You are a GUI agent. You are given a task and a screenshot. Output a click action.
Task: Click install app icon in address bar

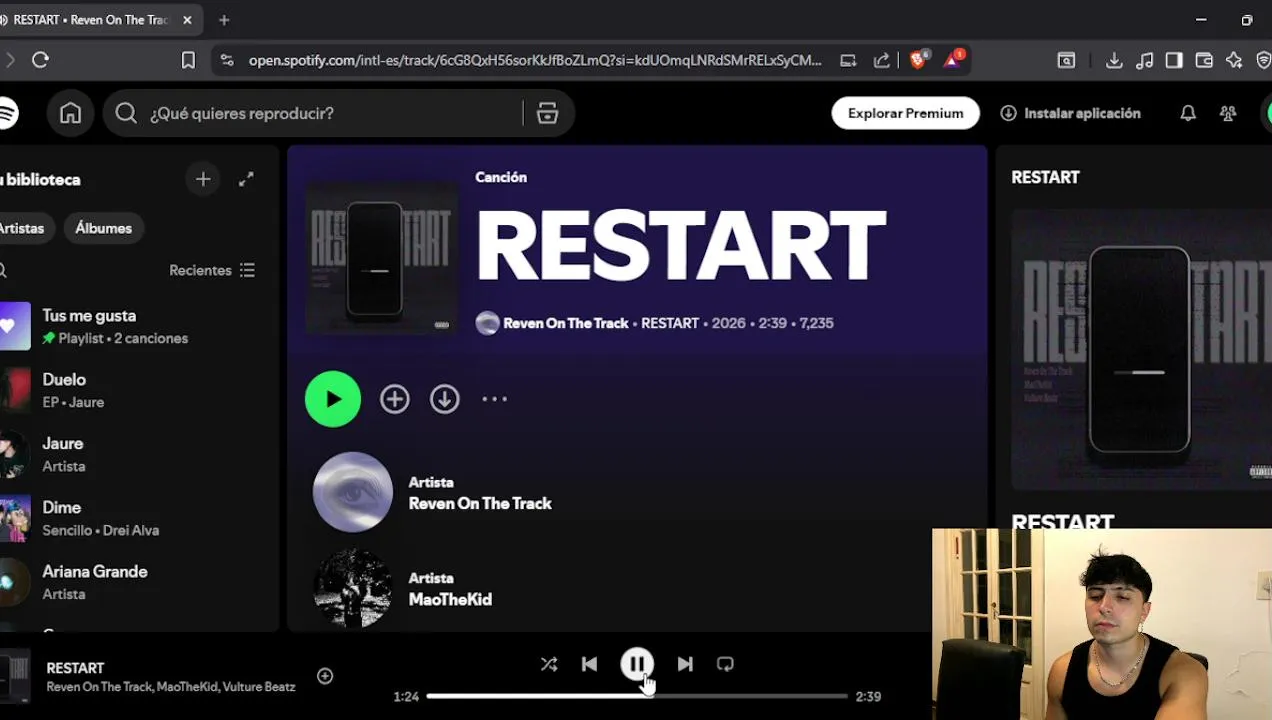(x=848, y=60)
